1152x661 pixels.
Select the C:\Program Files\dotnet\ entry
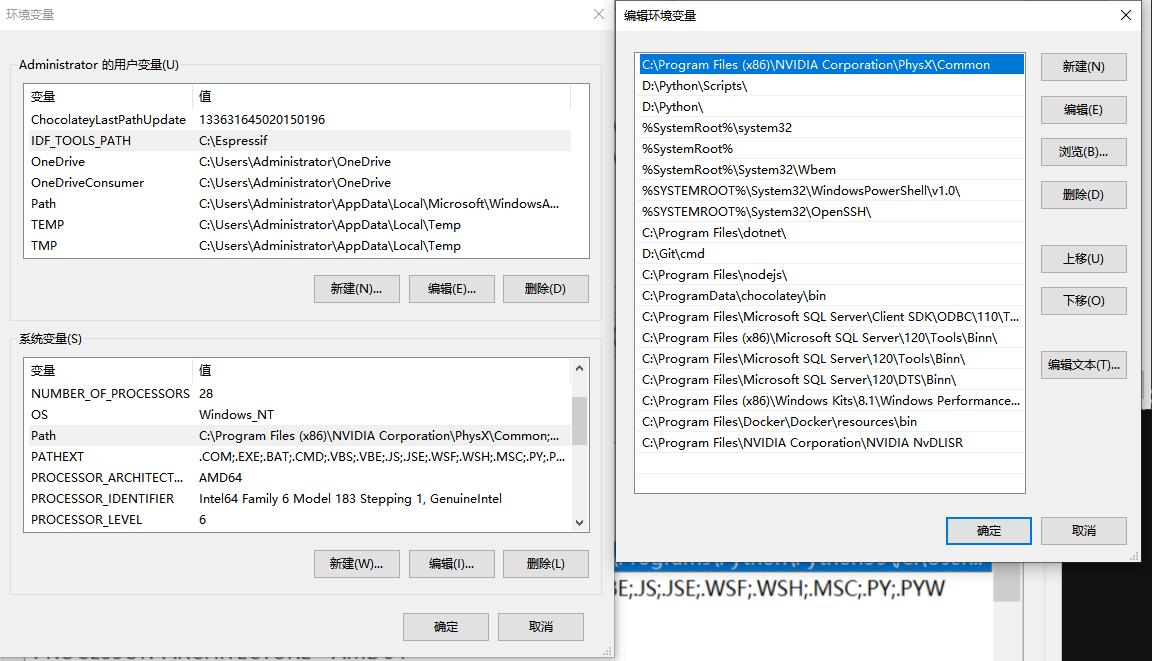(831, 233)
